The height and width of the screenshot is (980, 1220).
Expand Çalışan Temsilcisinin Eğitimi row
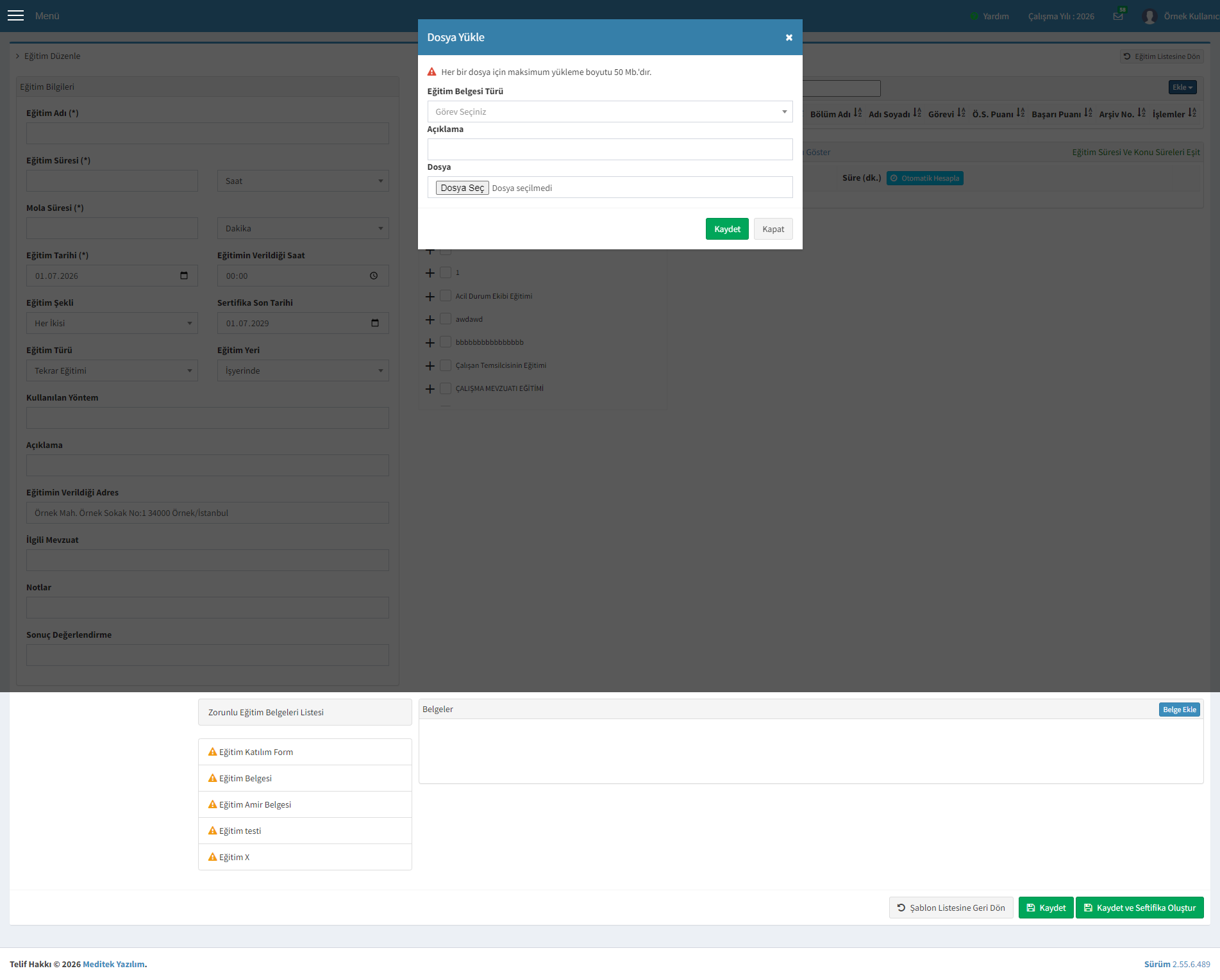(430, 366)
